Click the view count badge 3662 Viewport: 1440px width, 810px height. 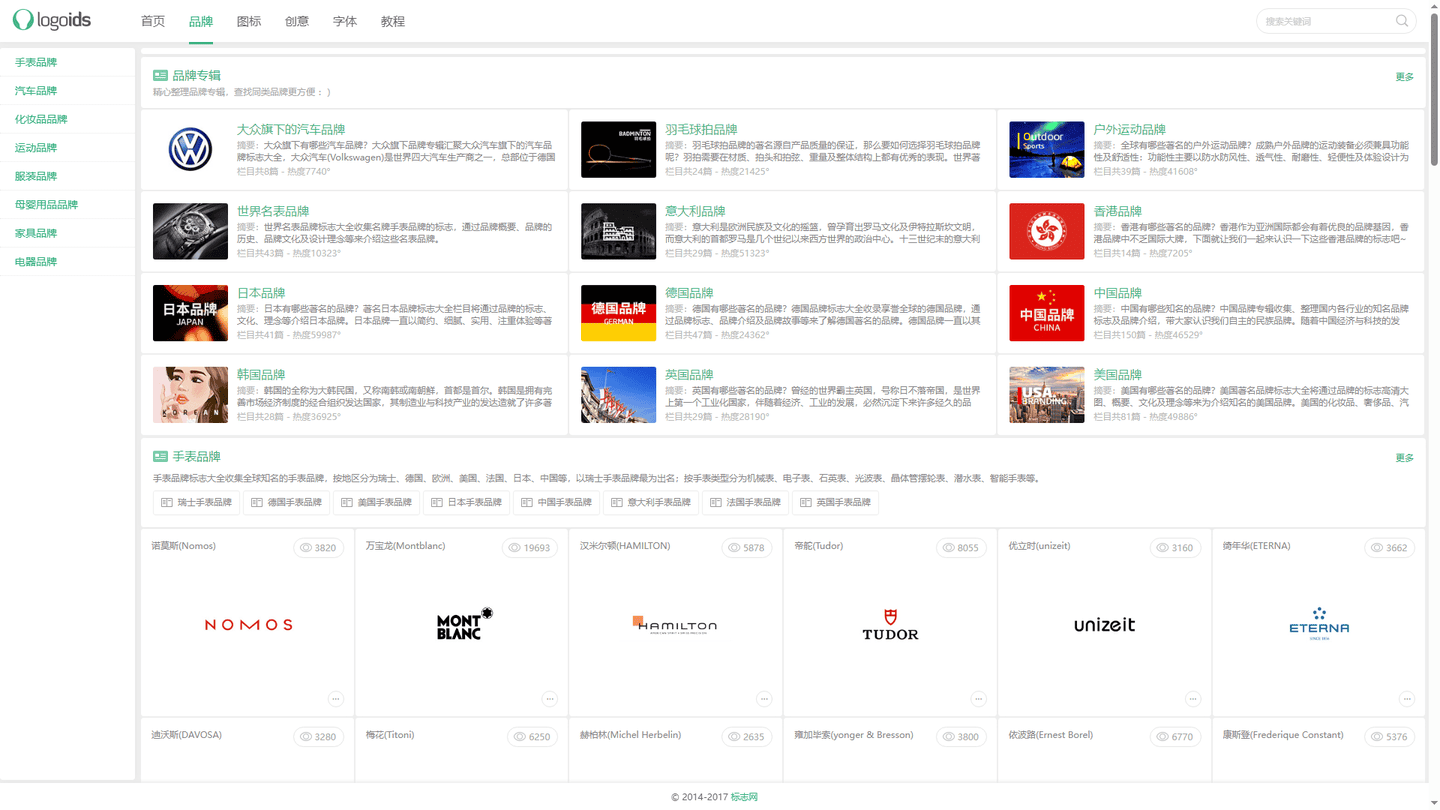coord(1390,548)
